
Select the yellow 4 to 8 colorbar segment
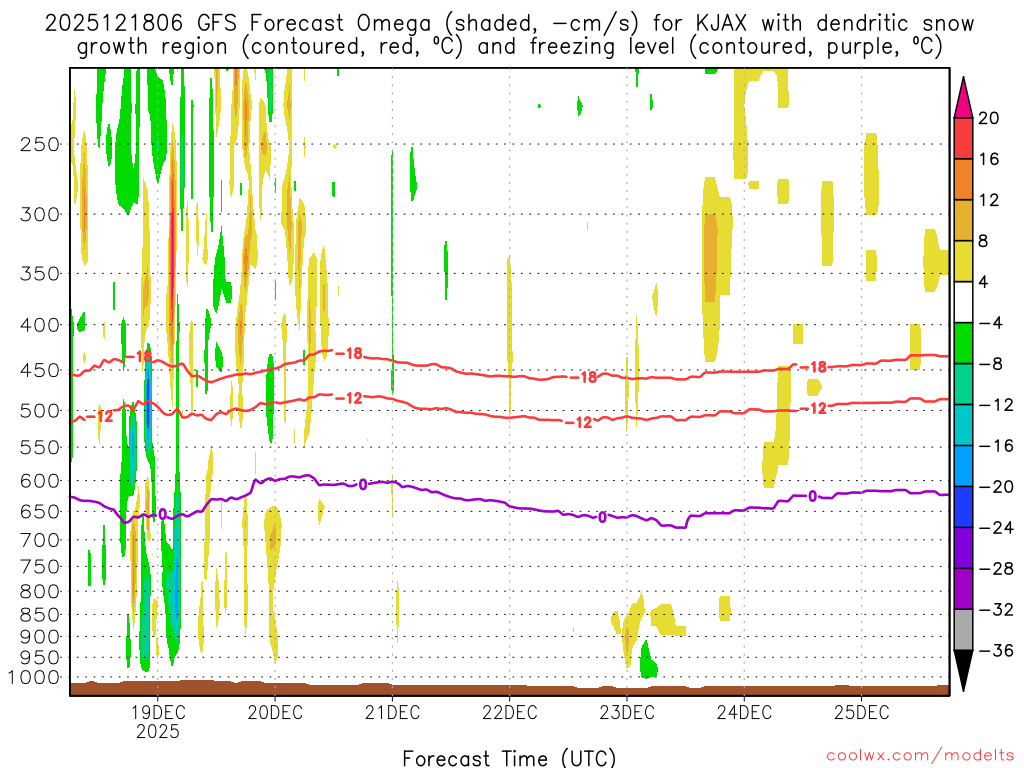(964, 262)
